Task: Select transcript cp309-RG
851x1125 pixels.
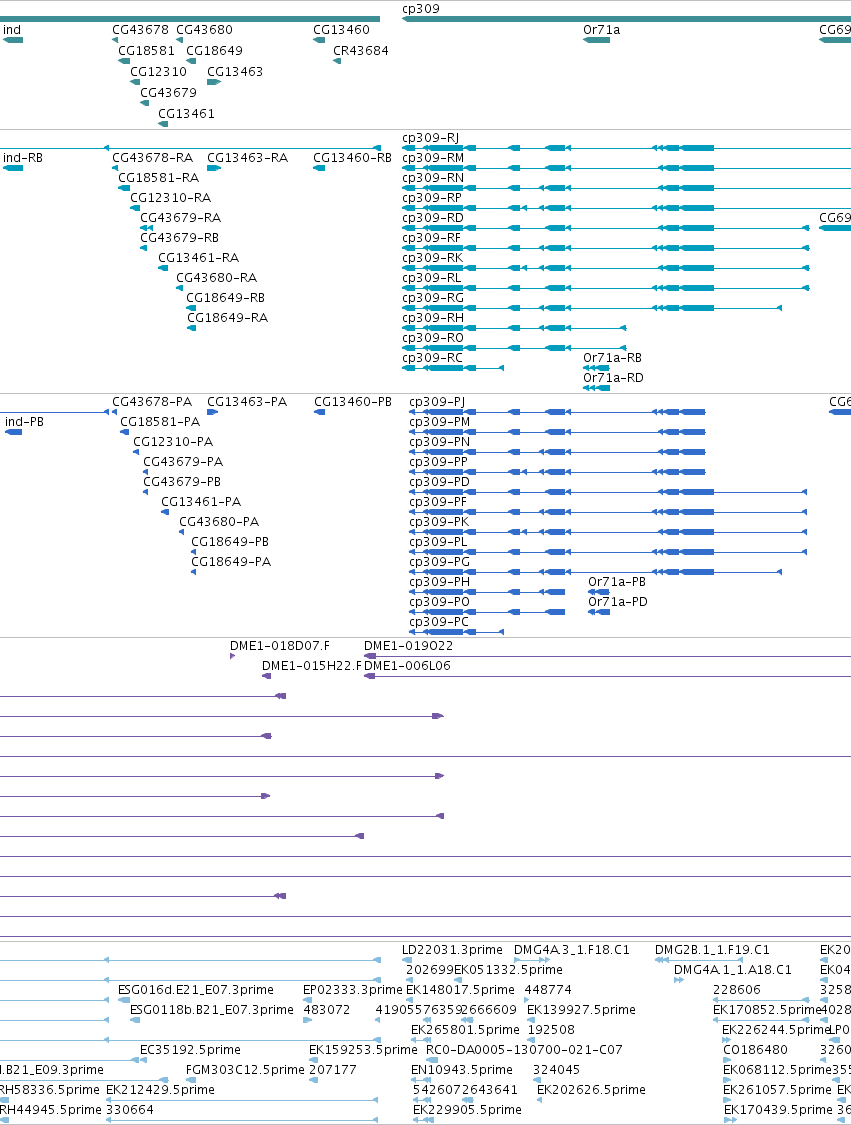Action: coord(433,298)
